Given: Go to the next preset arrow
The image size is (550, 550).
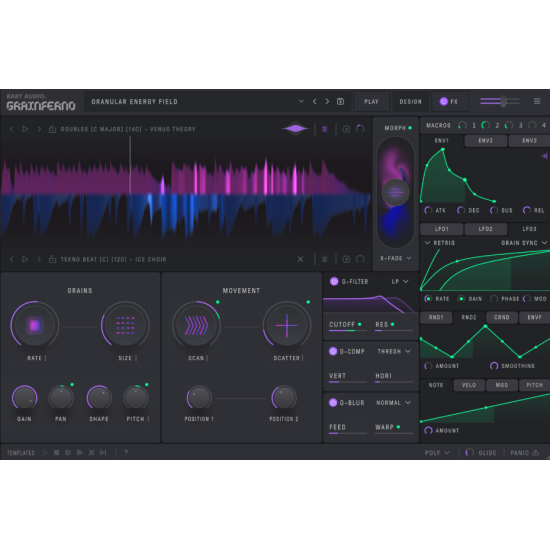Looking at the screenshot, I should point(327,102).
